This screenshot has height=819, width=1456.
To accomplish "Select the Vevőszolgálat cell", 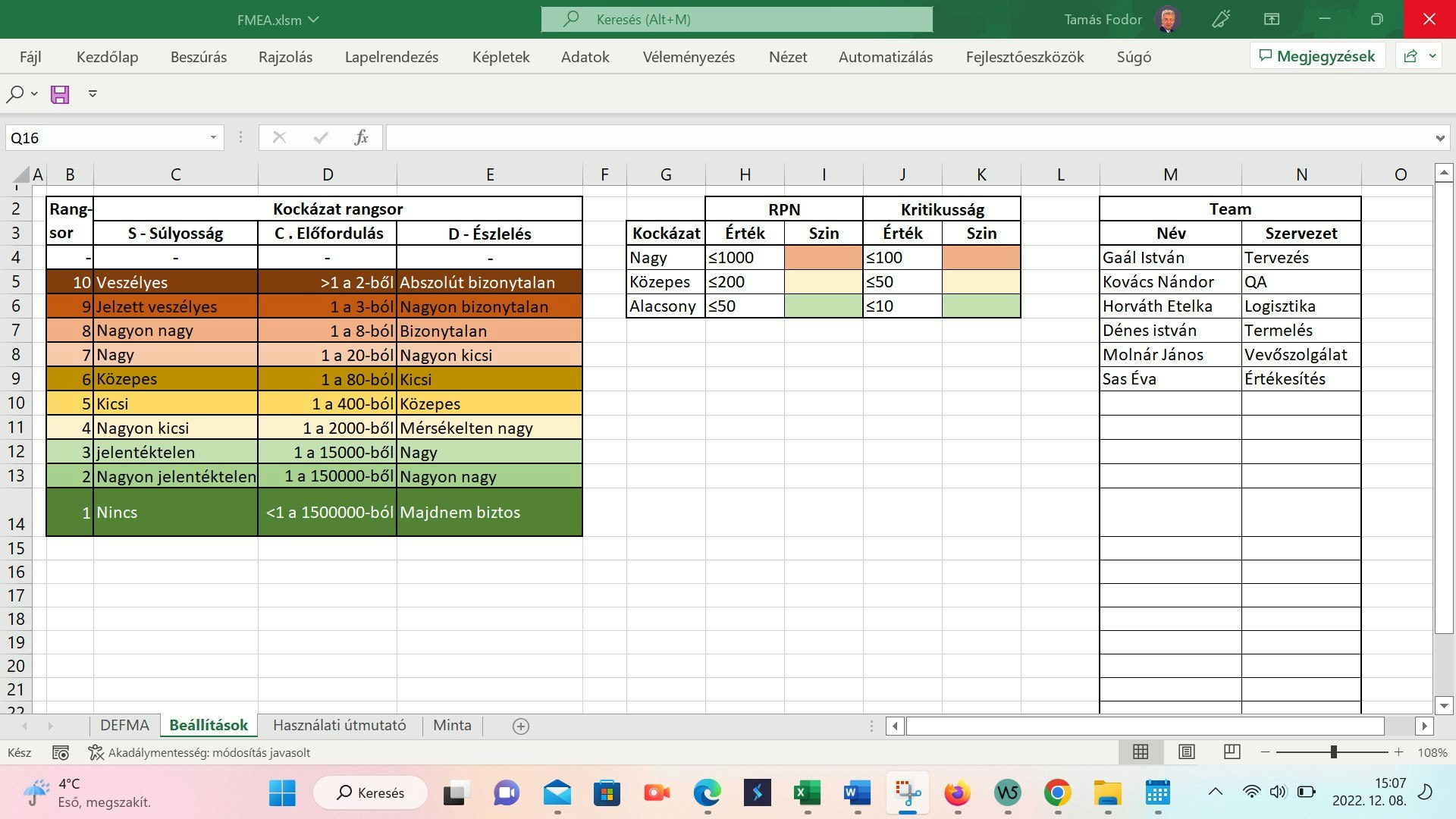I will (1301, 355).
